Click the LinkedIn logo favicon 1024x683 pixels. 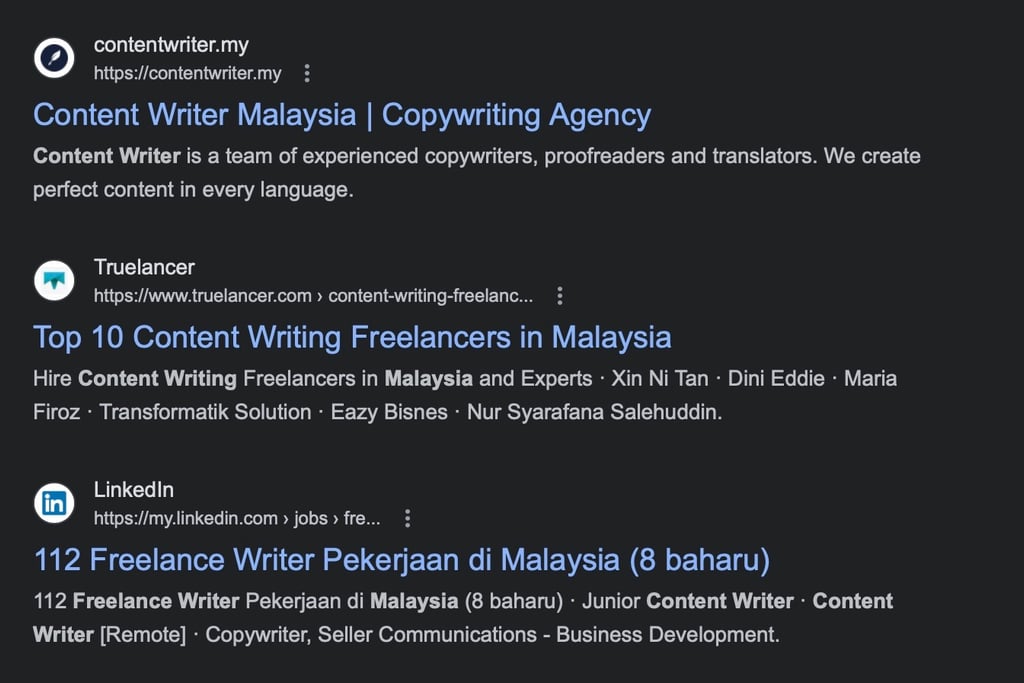point(54,503)
